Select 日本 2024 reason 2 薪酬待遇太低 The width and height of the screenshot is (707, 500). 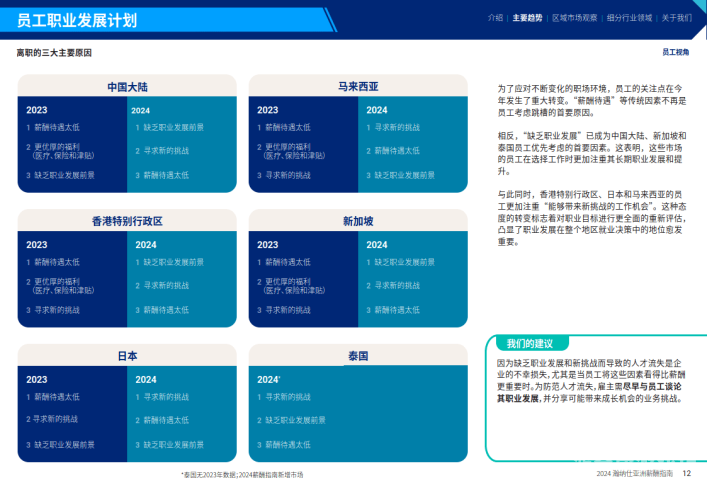tap(162, 420)
